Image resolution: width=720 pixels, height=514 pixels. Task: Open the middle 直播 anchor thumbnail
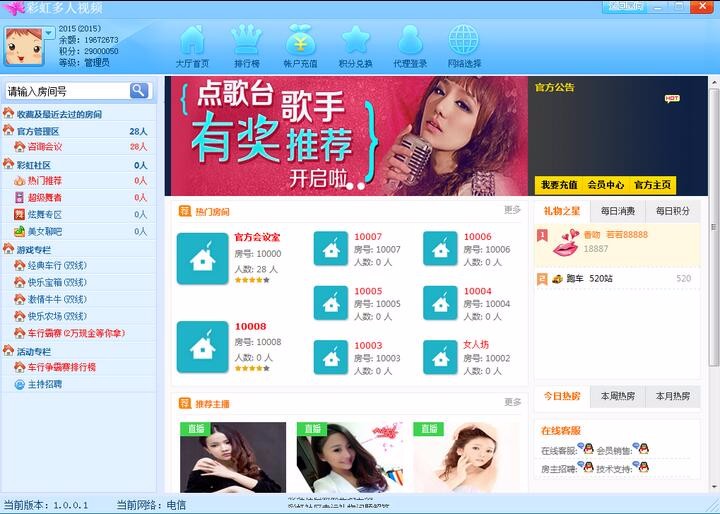[350, 458]
